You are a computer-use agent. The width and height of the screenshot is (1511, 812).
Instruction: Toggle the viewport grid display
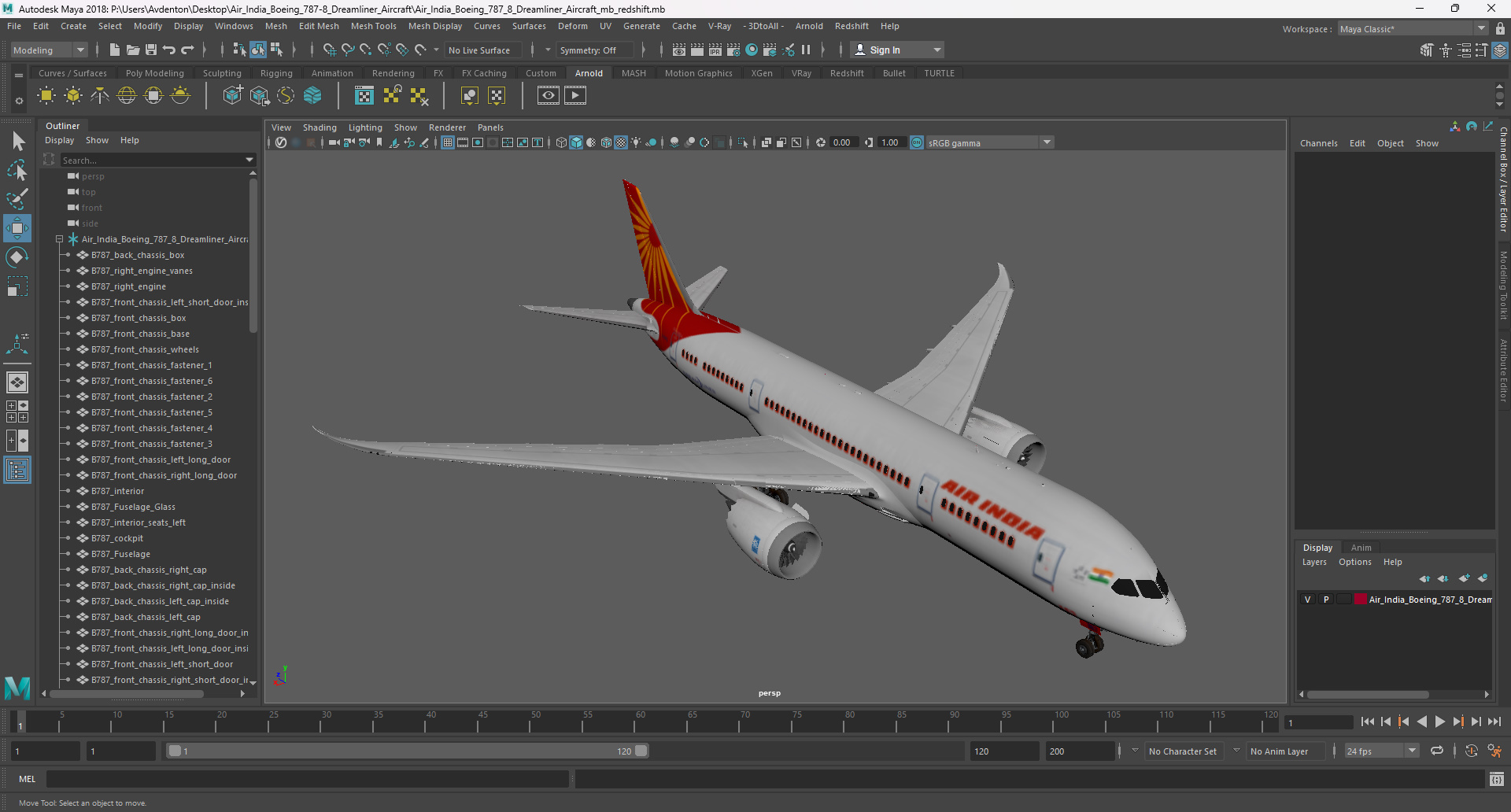pos(448,142)
